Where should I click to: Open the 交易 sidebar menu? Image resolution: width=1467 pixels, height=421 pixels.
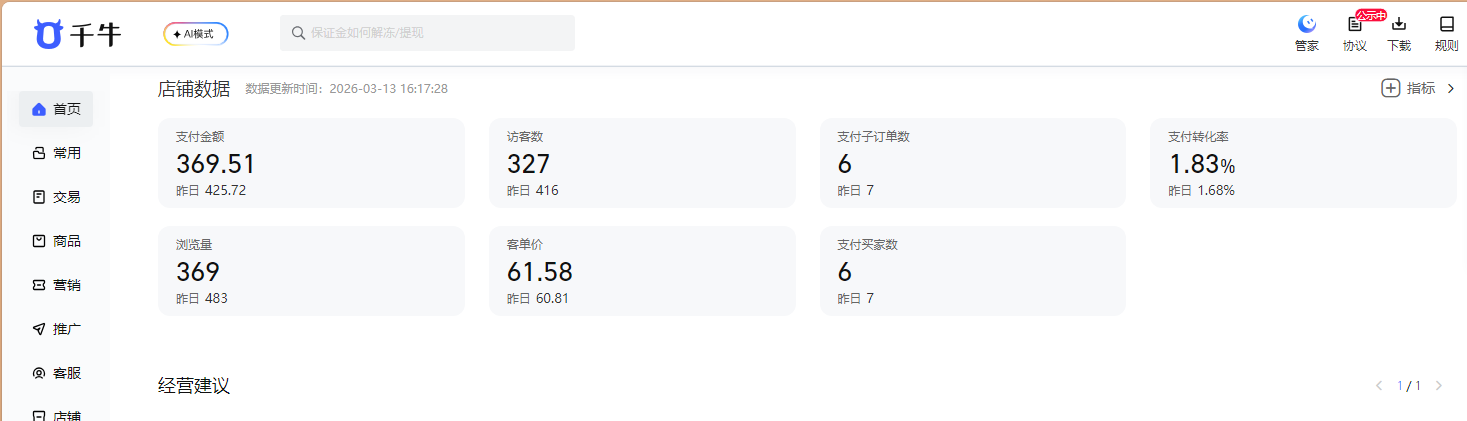click(56, 197)
